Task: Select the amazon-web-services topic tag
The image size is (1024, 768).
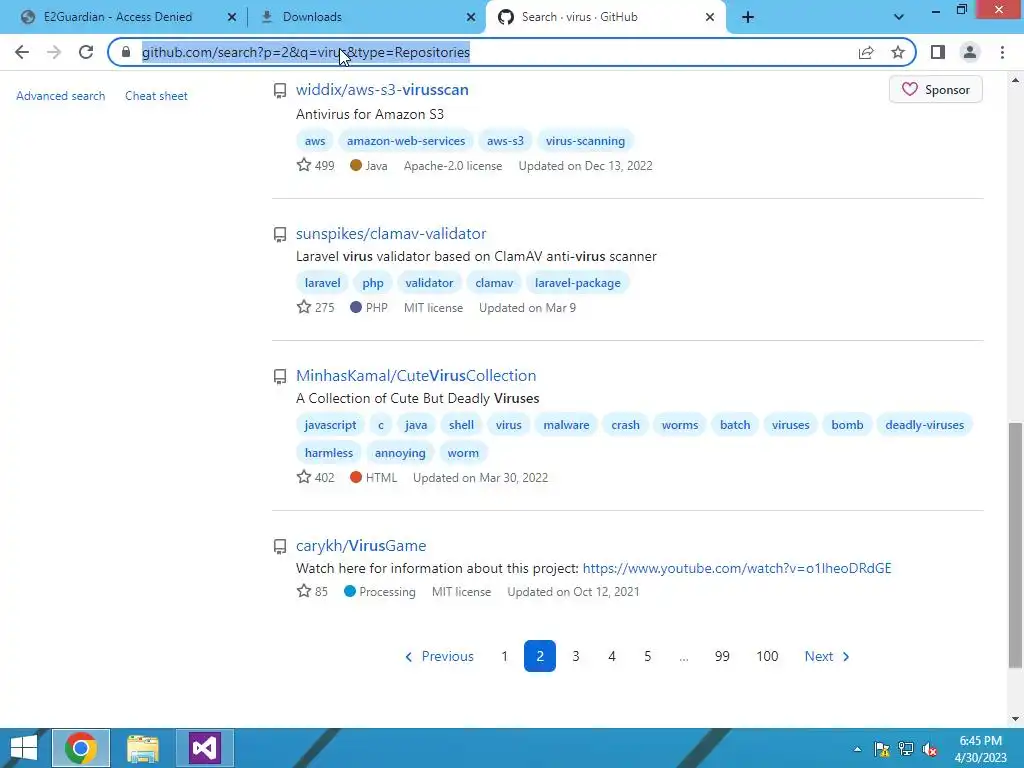Action: [x=406, y=141]
